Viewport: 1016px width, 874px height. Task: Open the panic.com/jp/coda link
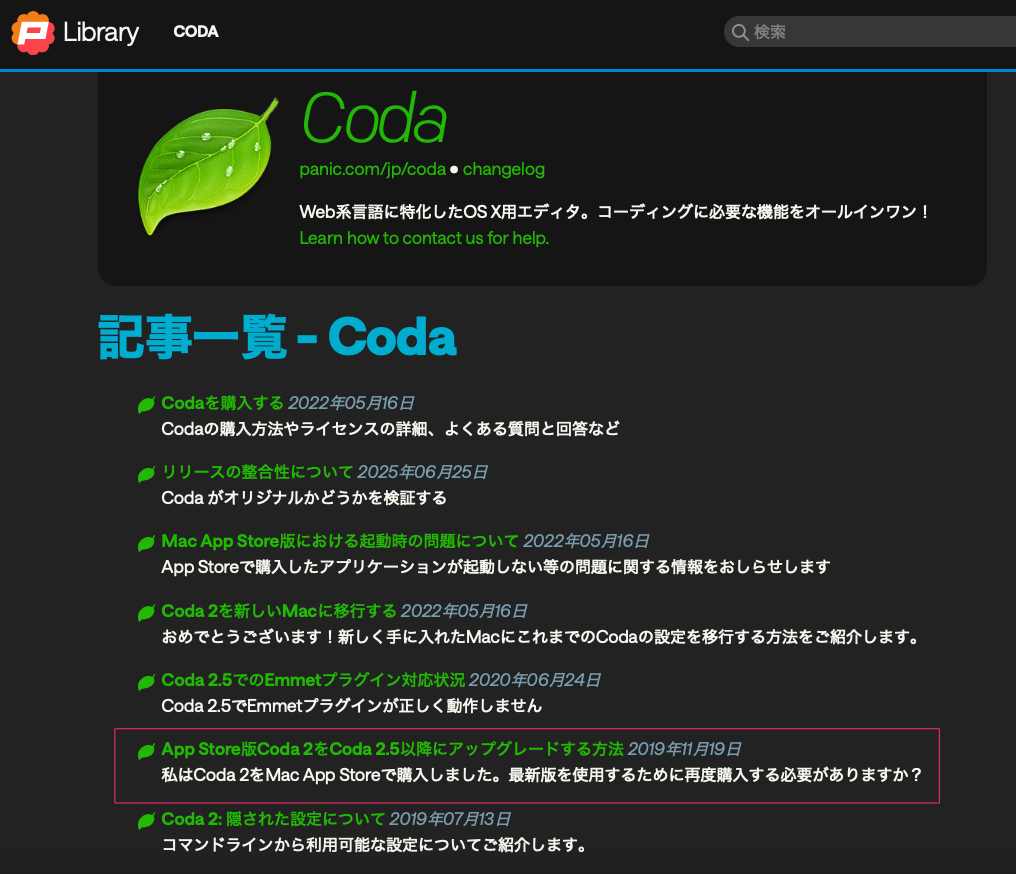click(372, 169)
